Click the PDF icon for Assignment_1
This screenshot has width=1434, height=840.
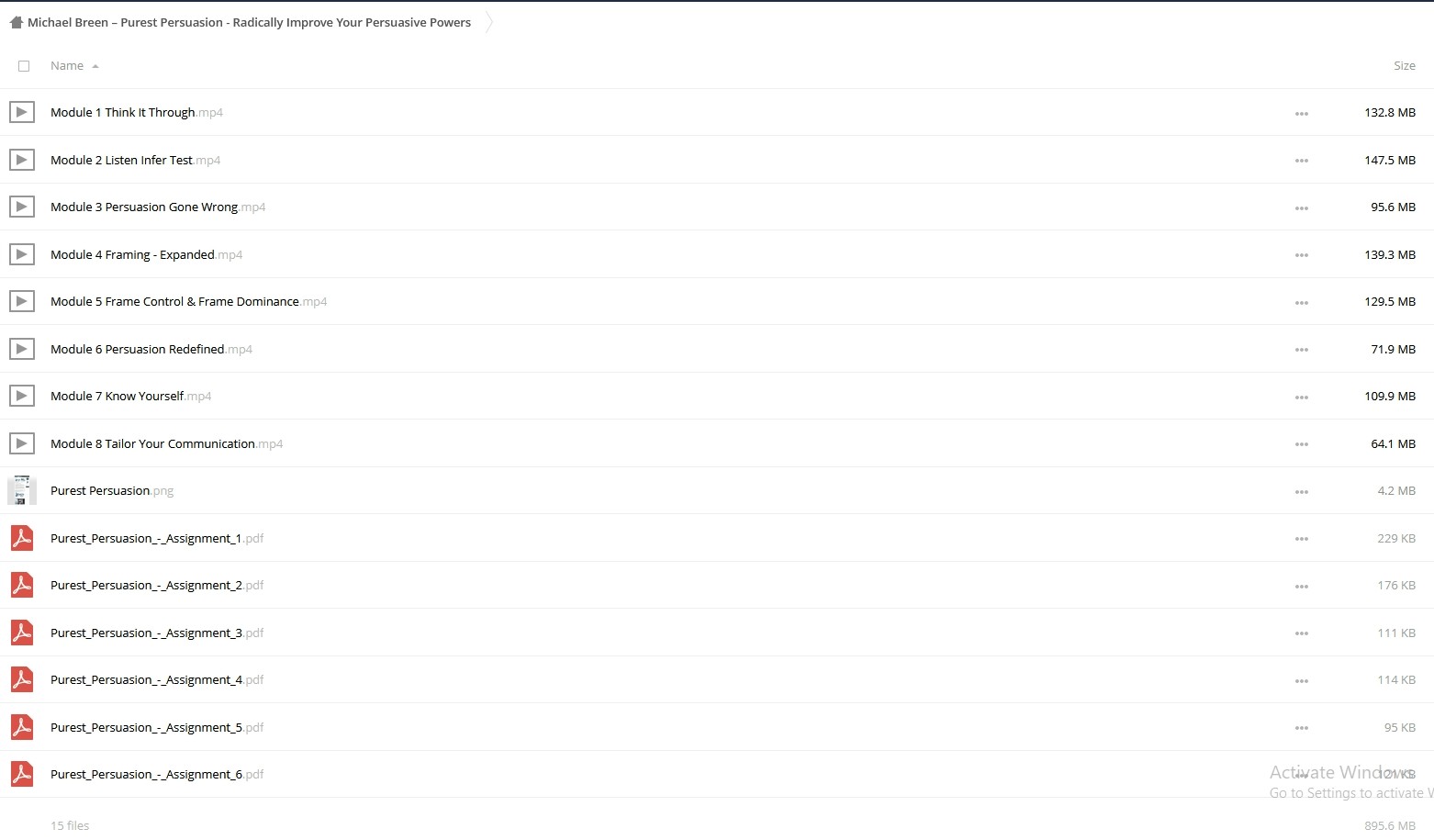click(x=22, y=538)
